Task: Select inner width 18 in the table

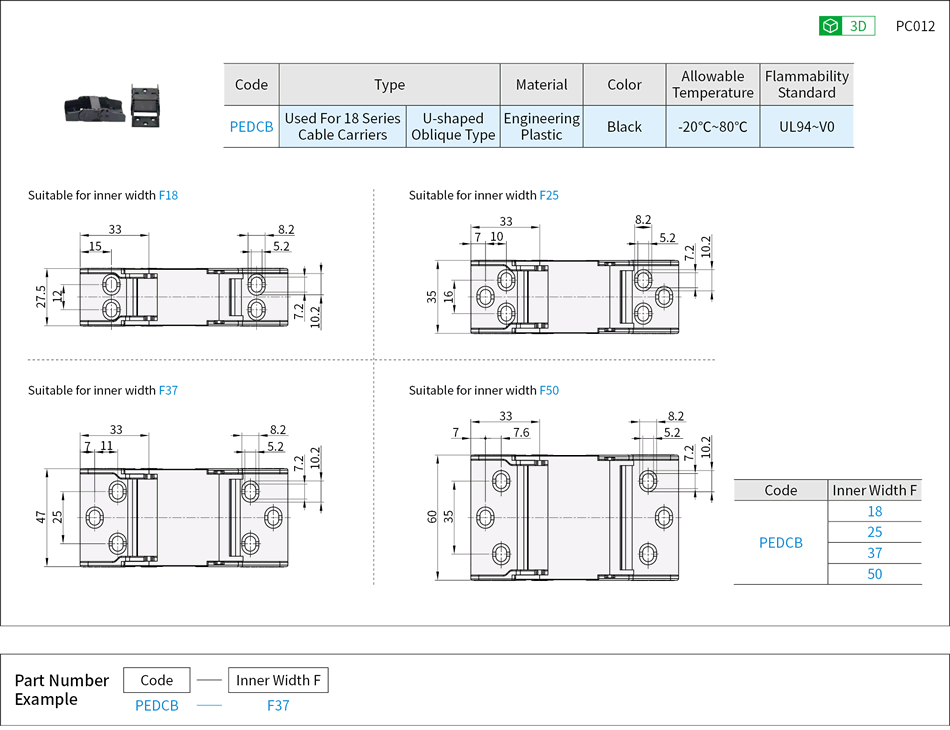Action: click(x=874, y=511)
